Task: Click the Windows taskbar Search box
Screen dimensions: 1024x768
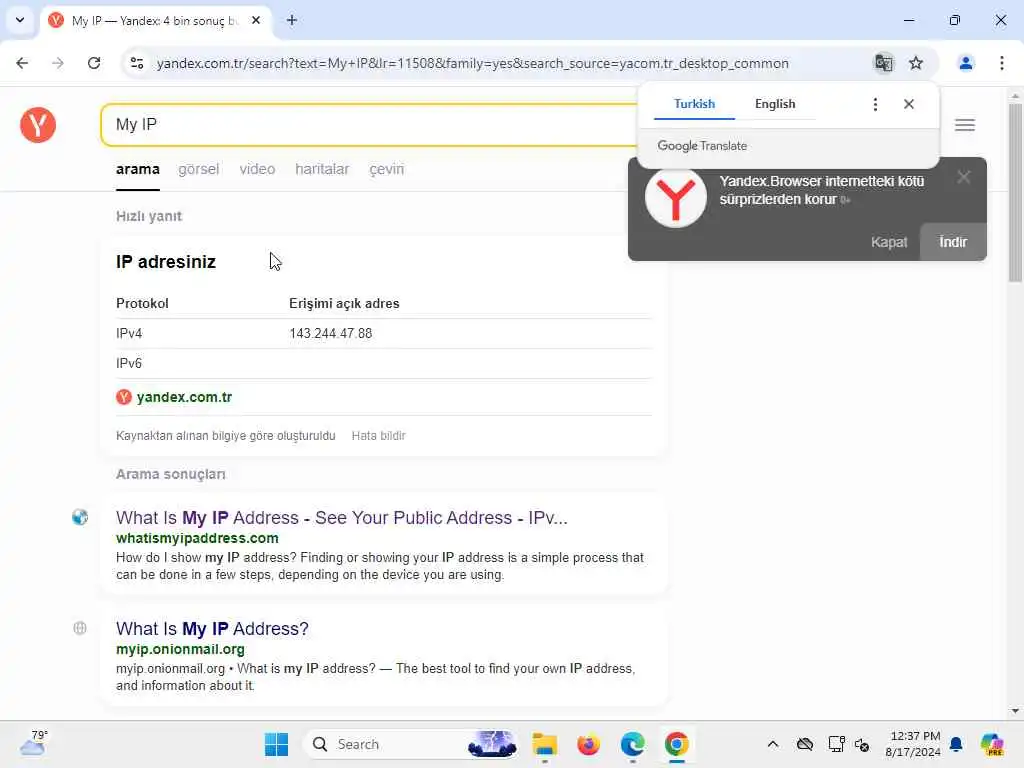Action: [411, 744]
